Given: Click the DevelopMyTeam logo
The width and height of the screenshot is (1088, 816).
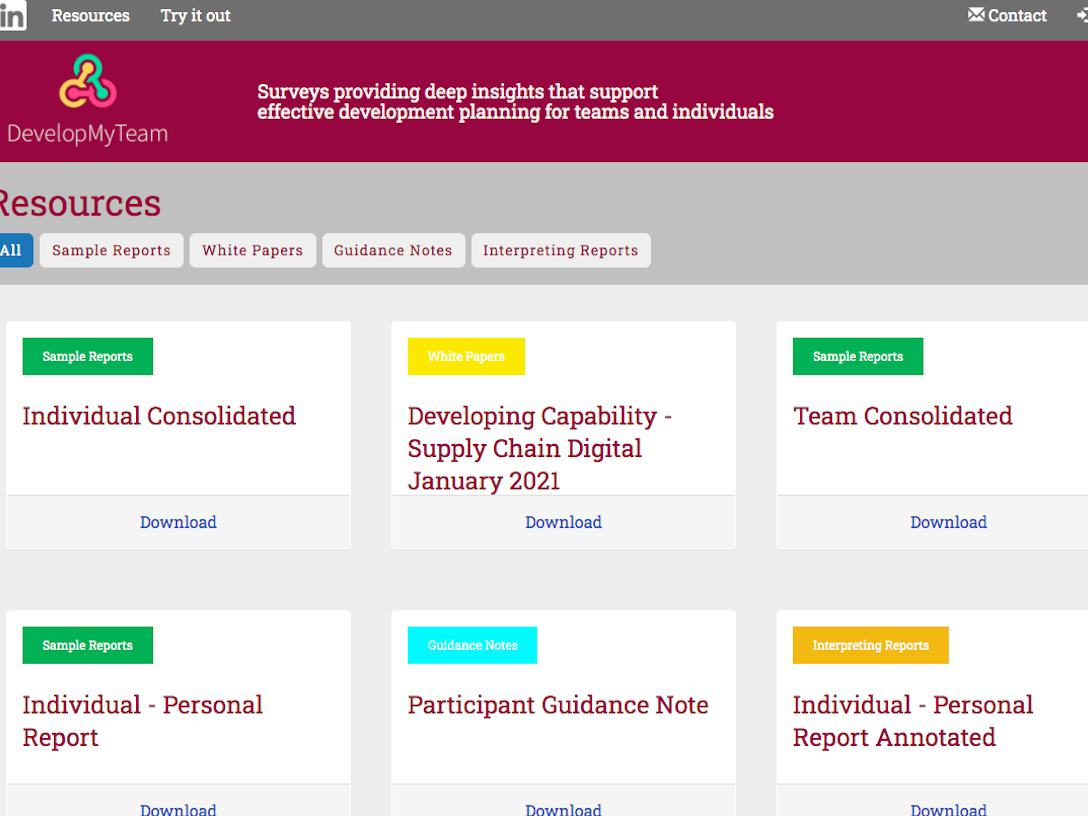Looking at the screenshot, I should pyautogui.click(x=87, y=99).
